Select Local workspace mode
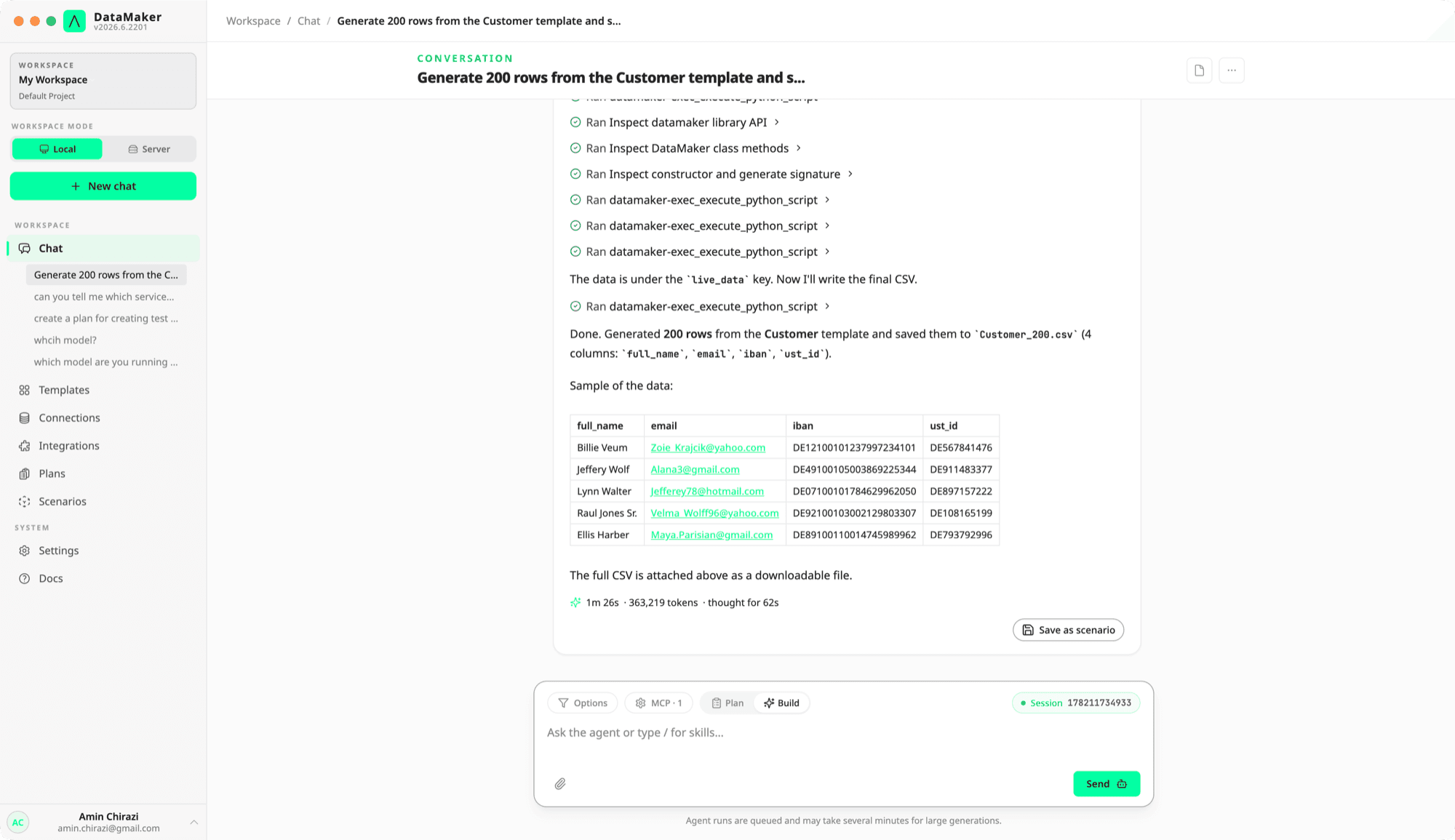 coord(57,149)
